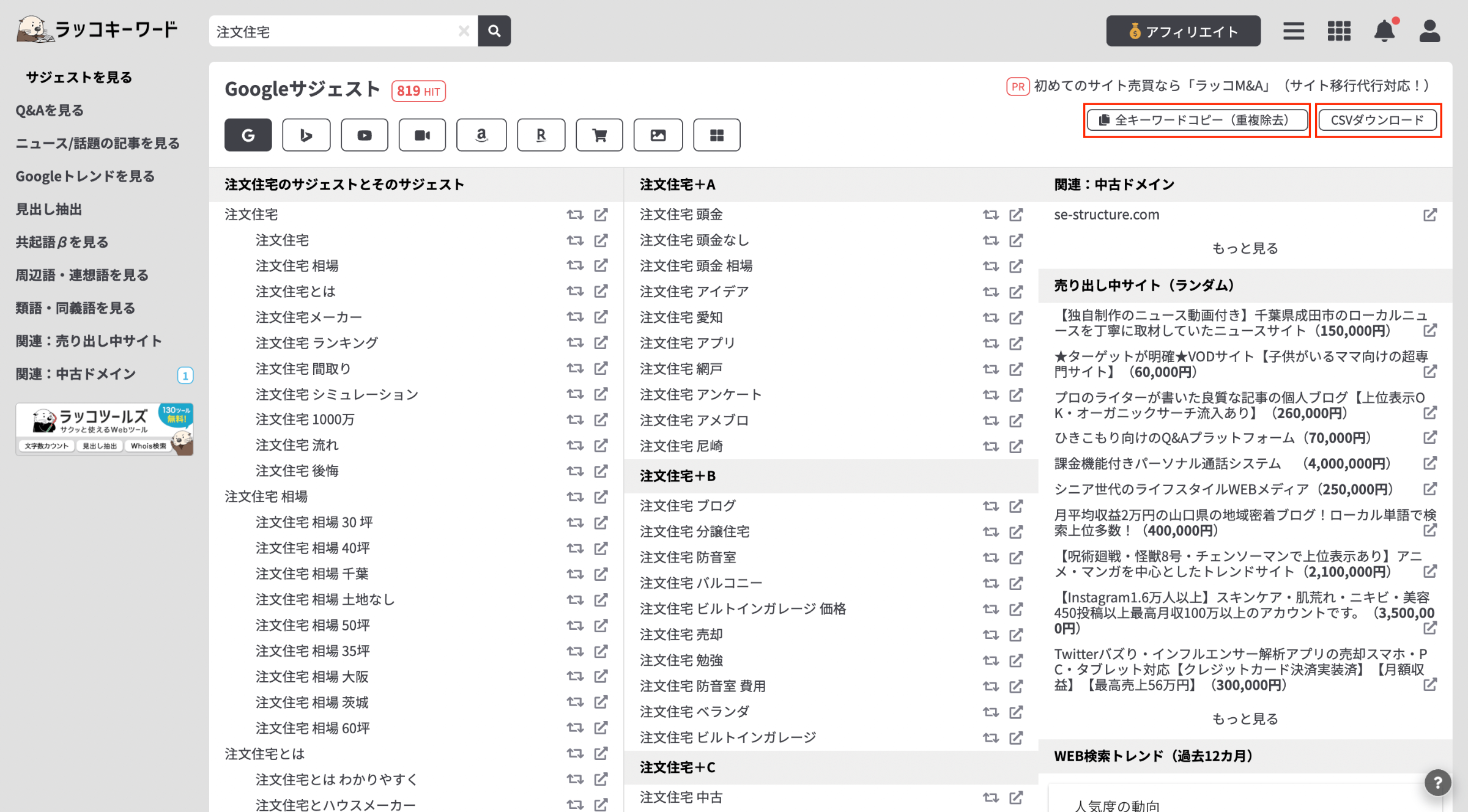This screenshot has height=812, width=1468.
Task: Open external link for 注文住宅 アイデア
Action: 1016,292
